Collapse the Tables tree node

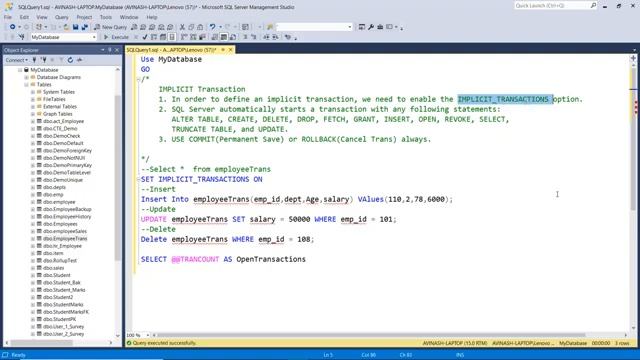pyautogui.click(x=26, y=84)
